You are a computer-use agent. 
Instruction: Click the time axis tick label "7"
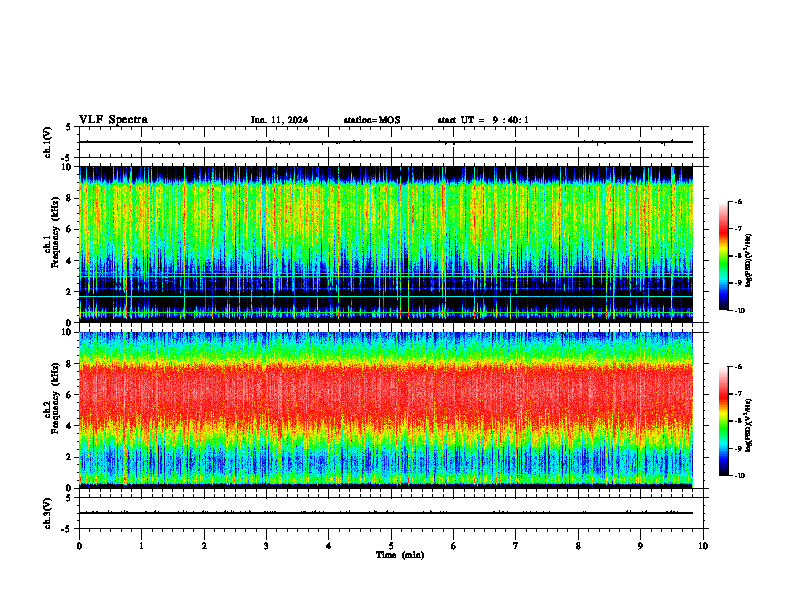point(516,546)
